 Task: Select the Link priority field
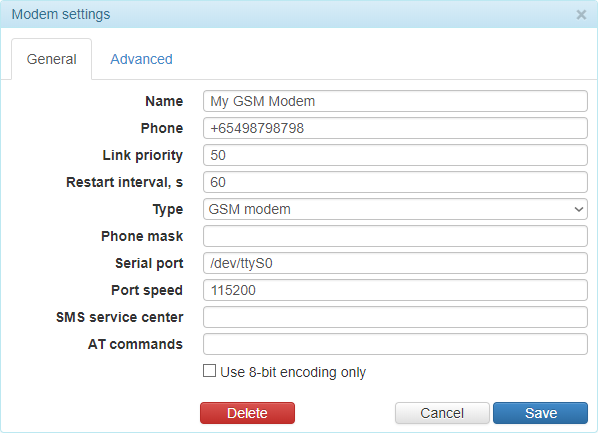click(395, 155)
